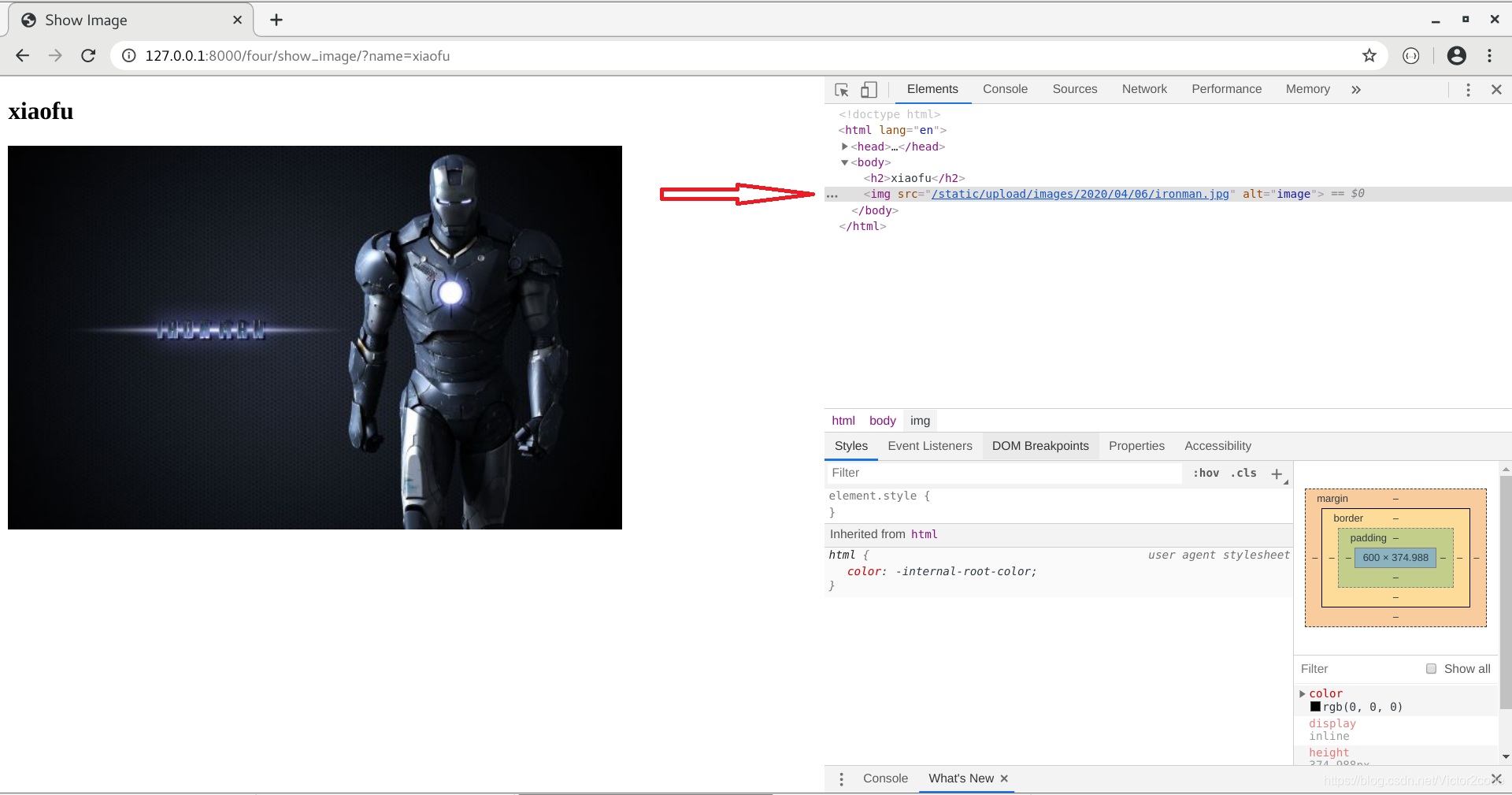This screenshot has height=795, width=1512.
Task: Click the Iron Man image on the page
Action: click(315, 337)
